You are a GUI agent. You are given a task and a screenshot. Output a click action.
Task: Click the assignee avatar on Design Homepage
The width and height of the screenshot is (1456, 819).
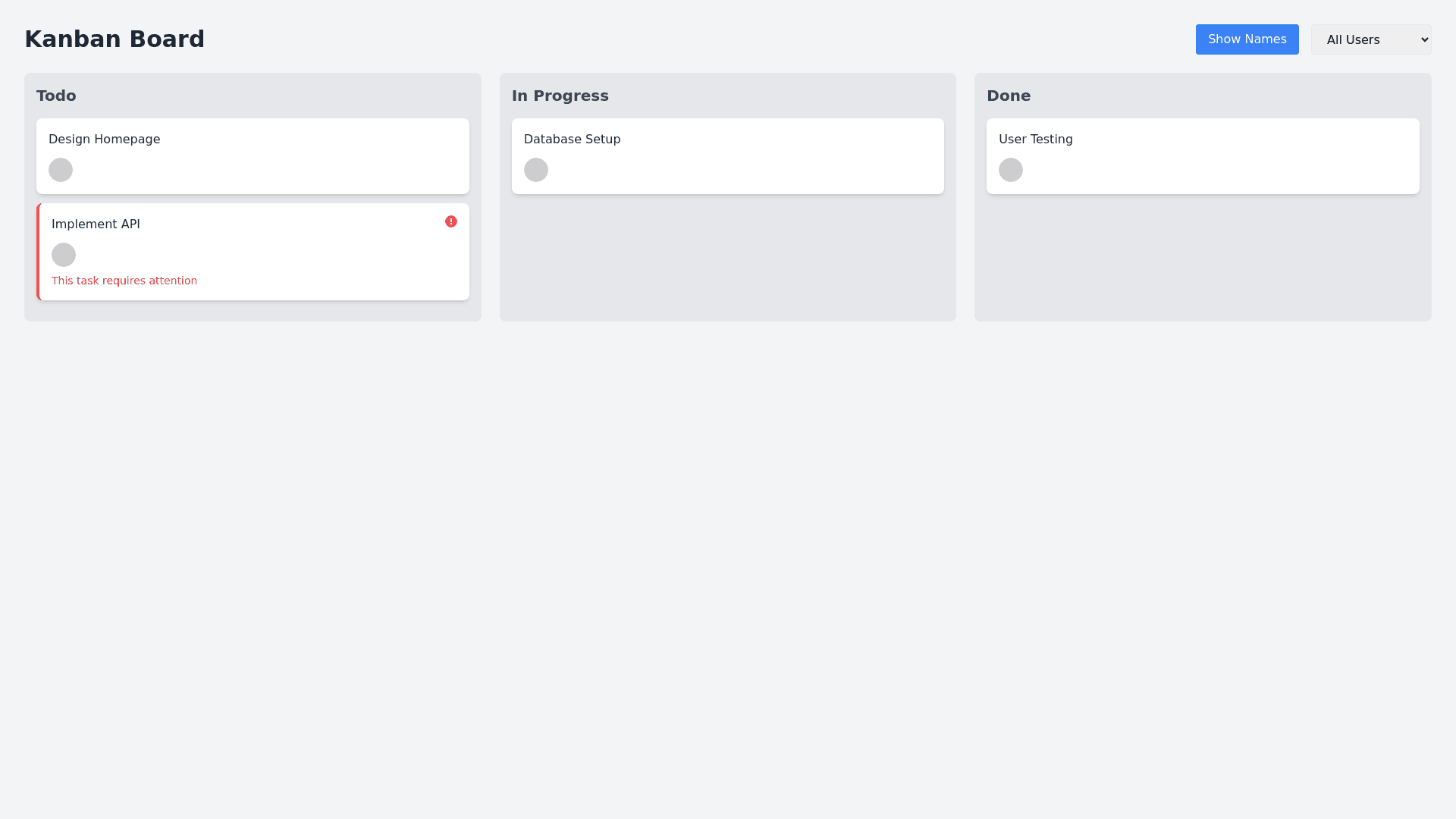[61, 170]
